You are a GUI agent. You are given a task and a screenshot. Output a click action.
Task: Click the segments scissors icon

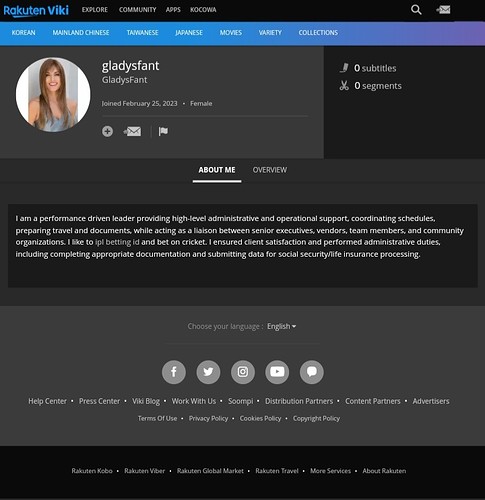pyautogui.click(x=344, y=86)
